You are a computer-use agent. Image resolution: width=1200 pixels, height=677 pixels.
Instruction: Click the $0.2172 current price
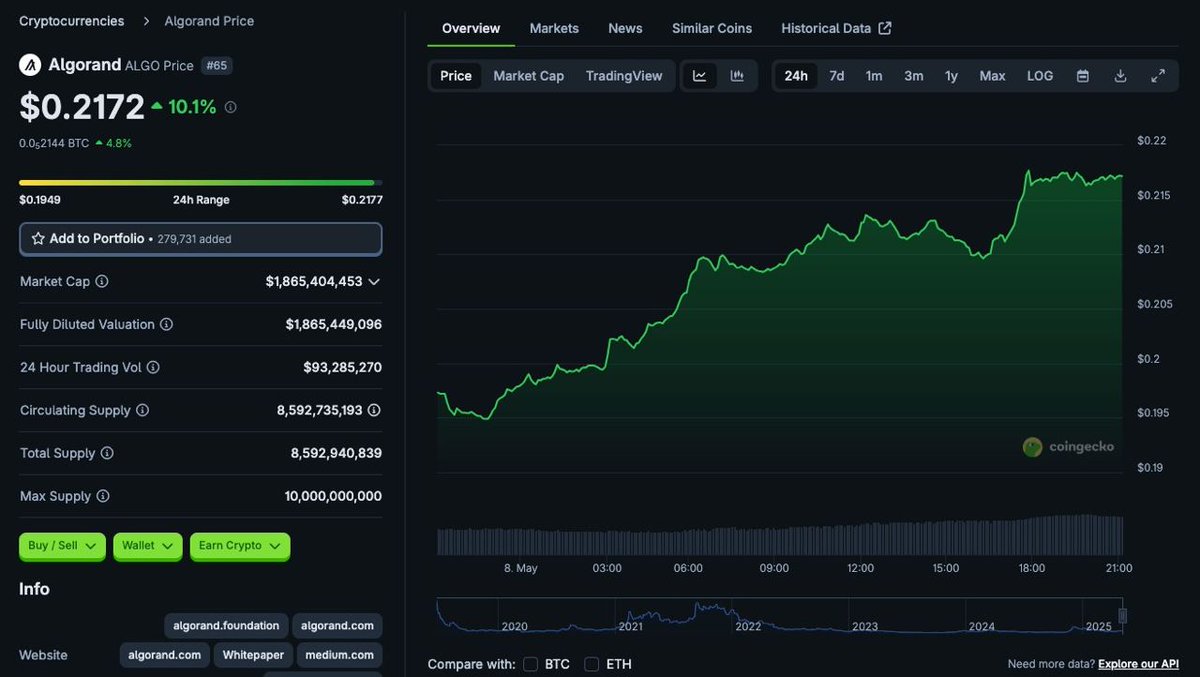(x=82, y=107)
